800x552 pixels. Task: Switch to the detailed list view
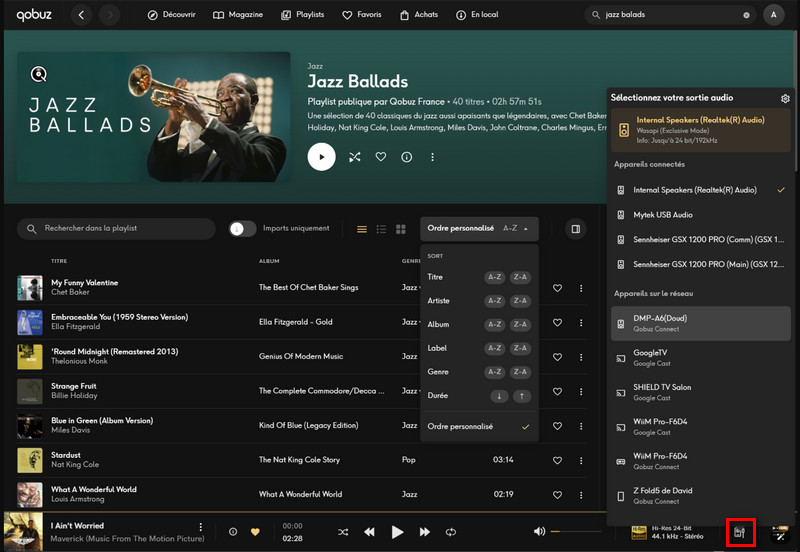point(381,229)
